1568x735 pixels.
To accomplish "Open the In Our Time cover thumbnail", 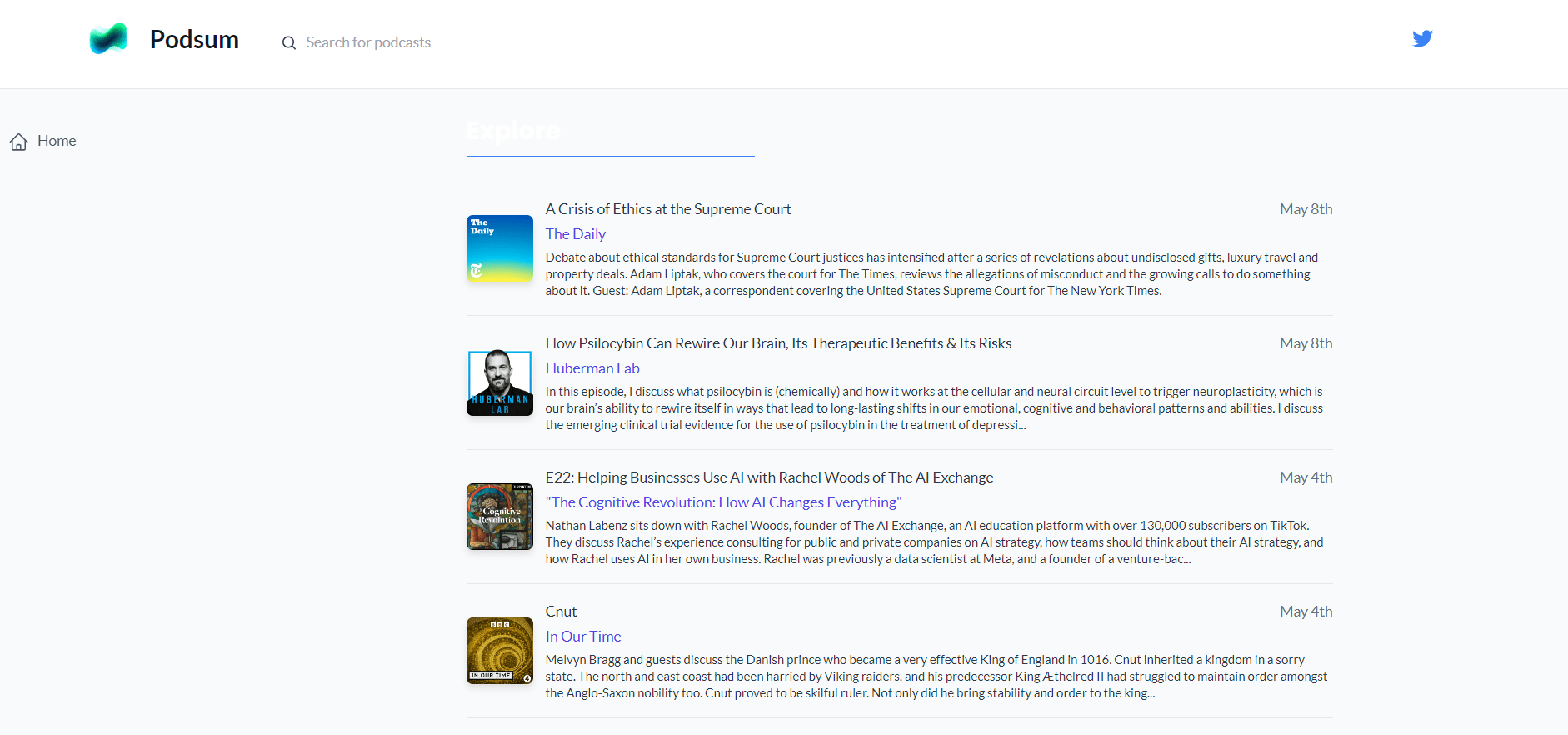I will (x=500, y=651).
